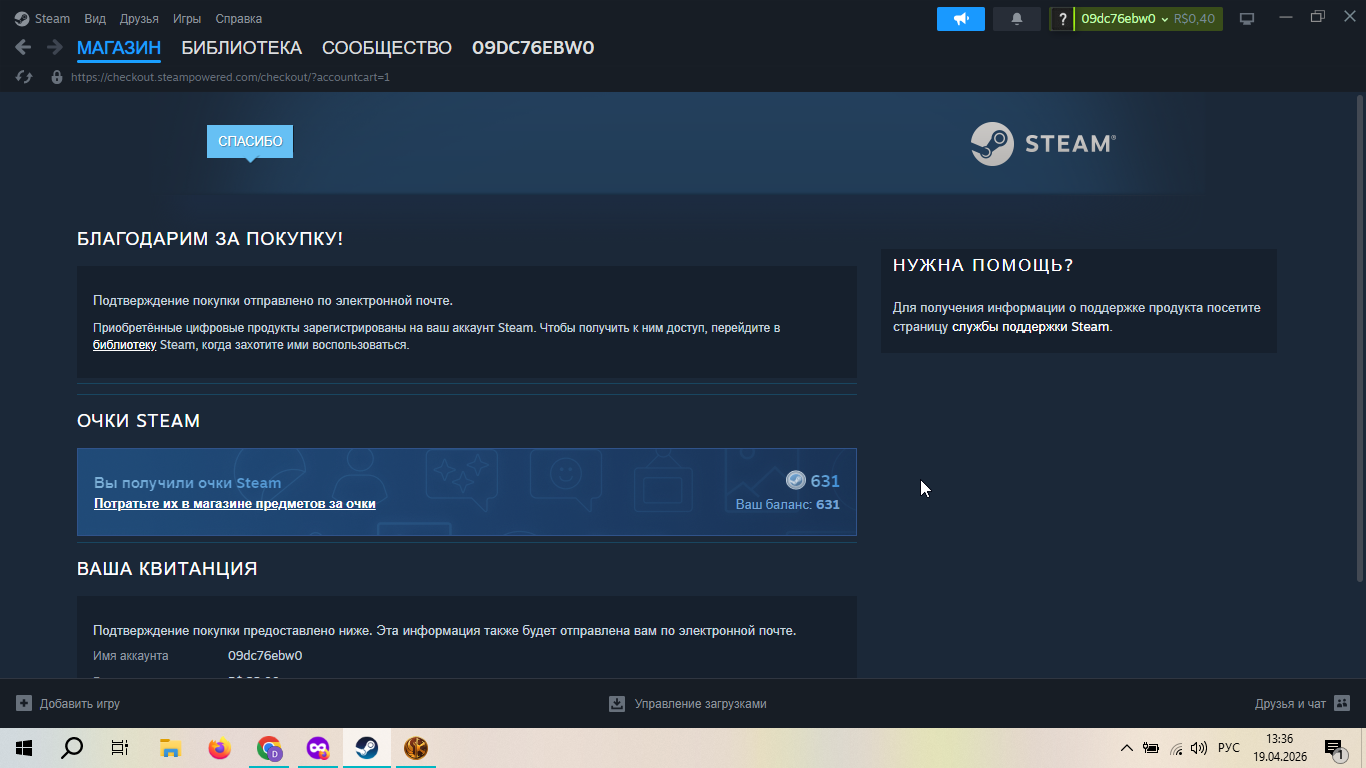Follow the библиотеку link
Viewport: 1366px width, 768px height.
[x=124, y=345]
